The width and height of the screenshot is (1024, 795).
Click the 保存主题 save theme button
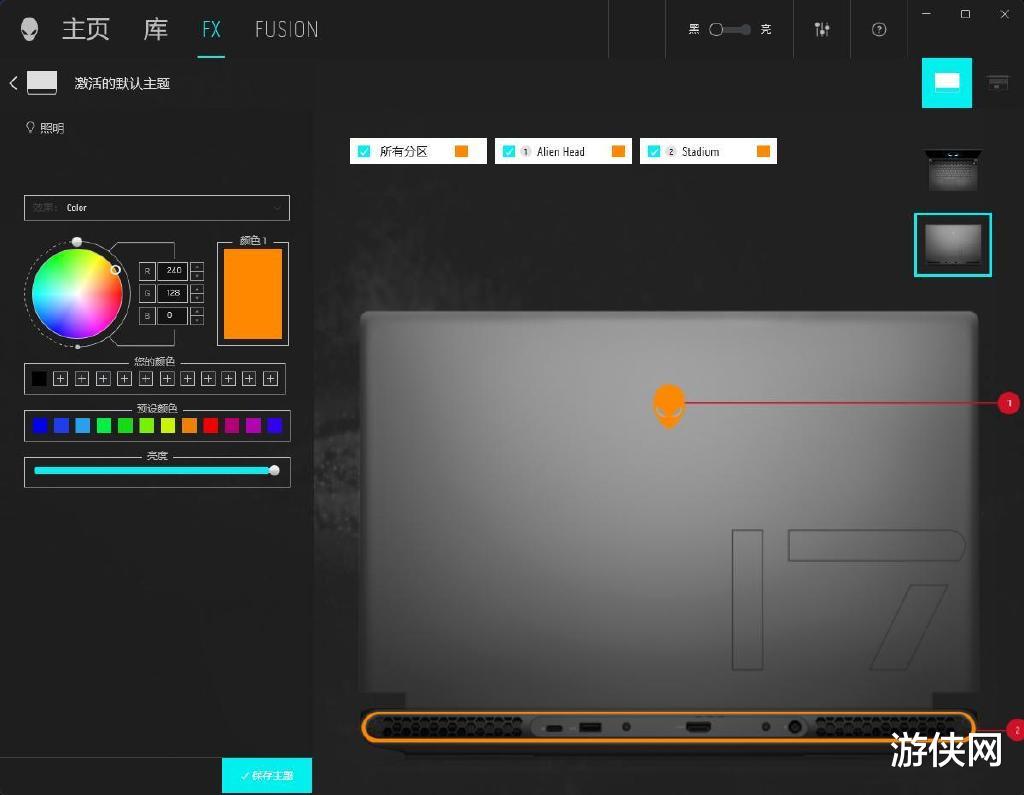[267, 775]
